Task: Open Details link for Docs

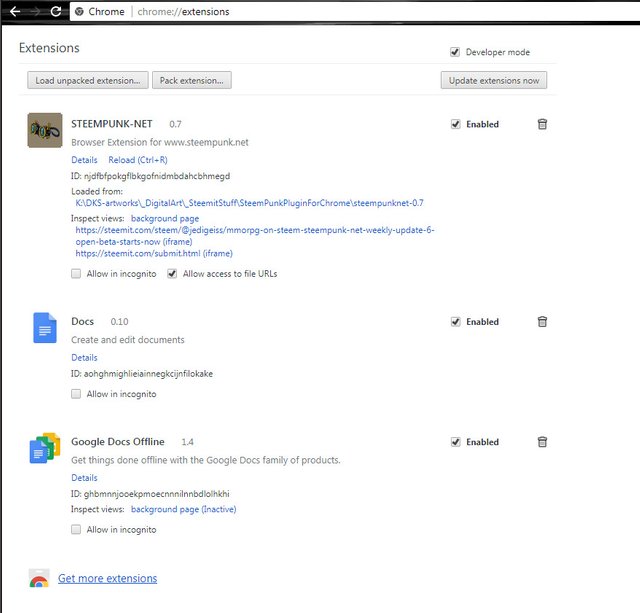Action: point(84,358)
